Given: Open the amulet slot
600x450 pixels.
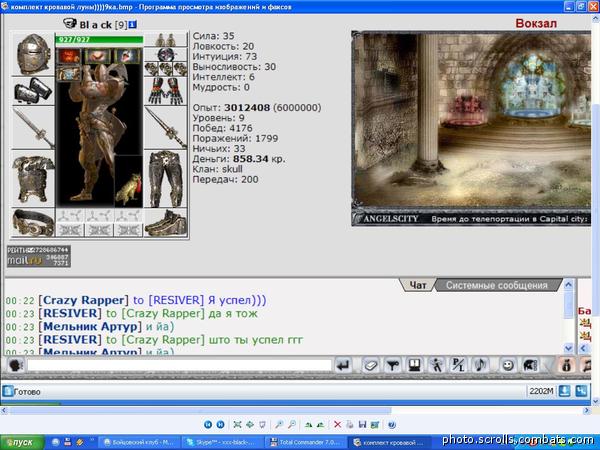Looking at the screenshot, I should point(166,55).
